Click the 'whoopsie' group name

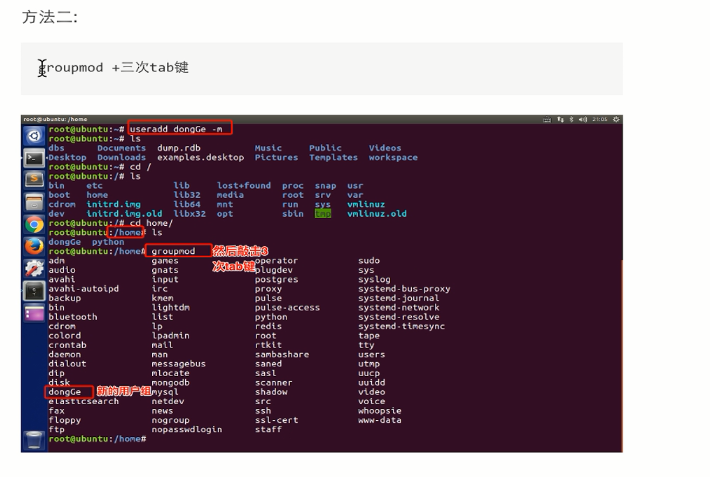pyautogui.click(x=379, y=411)
